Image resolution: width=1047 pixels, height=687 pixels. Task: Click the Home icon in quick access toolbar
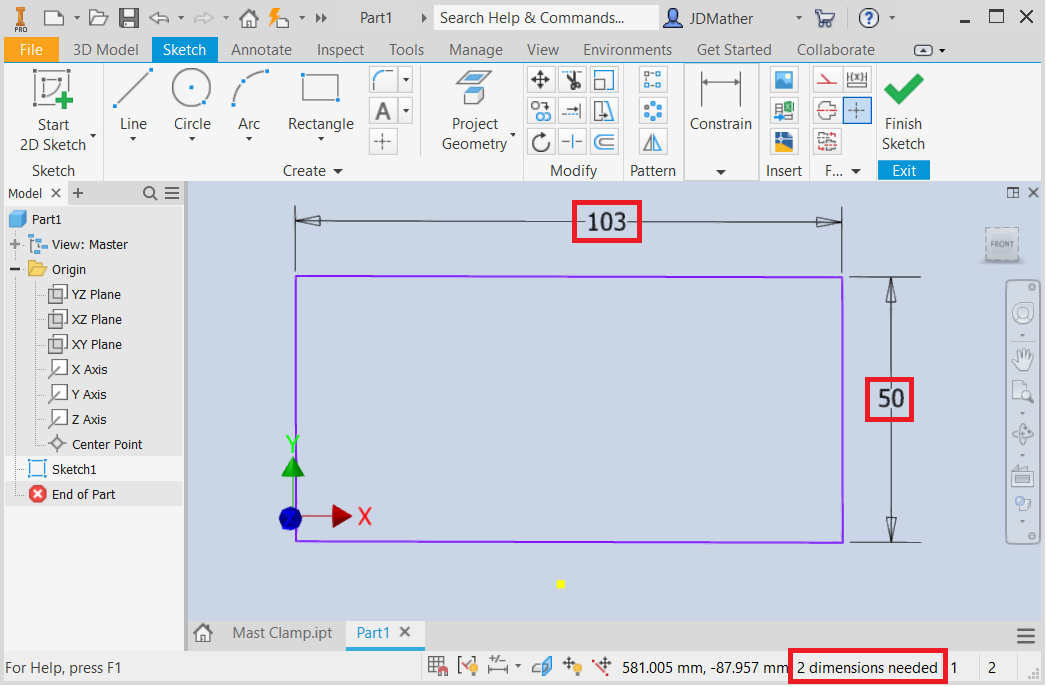click(249, 18)
